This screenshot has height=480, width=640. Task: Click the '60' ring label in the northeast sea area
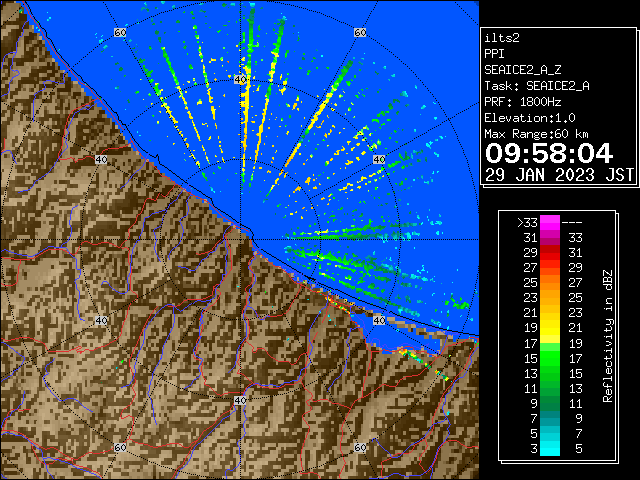click(360, 32)
